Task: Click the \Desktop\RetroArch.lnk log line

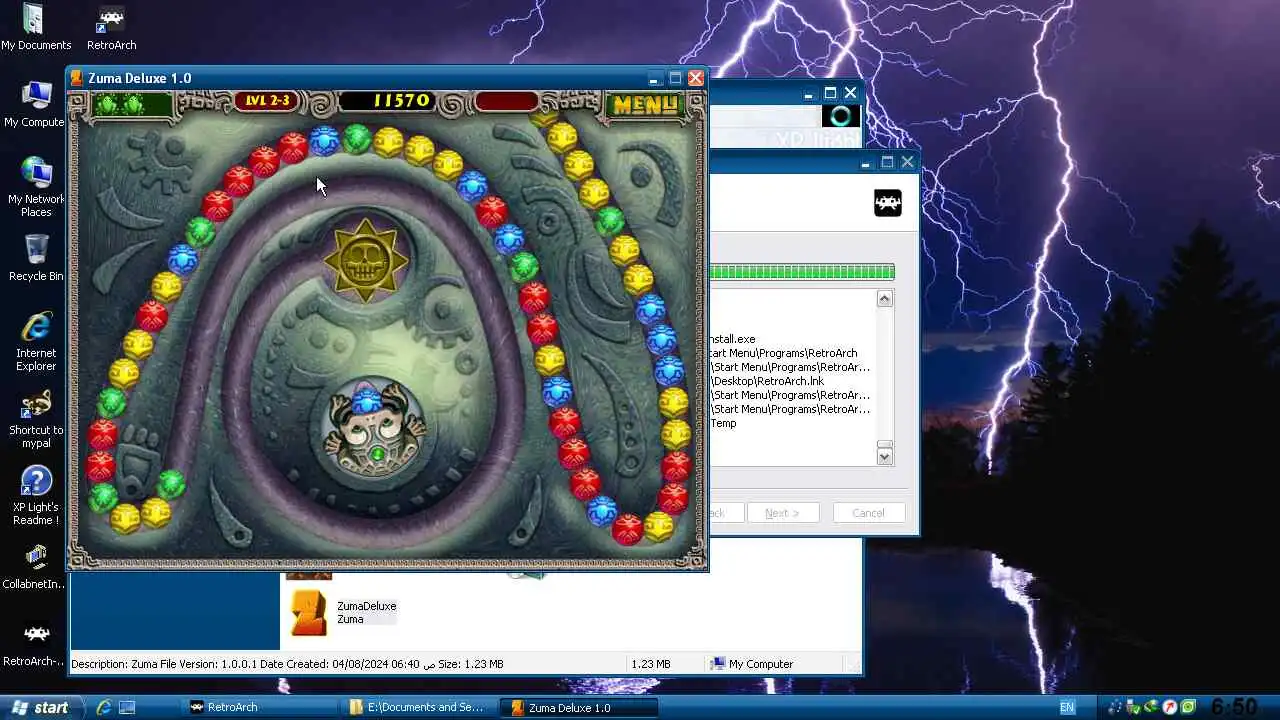Action: click(x=767, y=381)
